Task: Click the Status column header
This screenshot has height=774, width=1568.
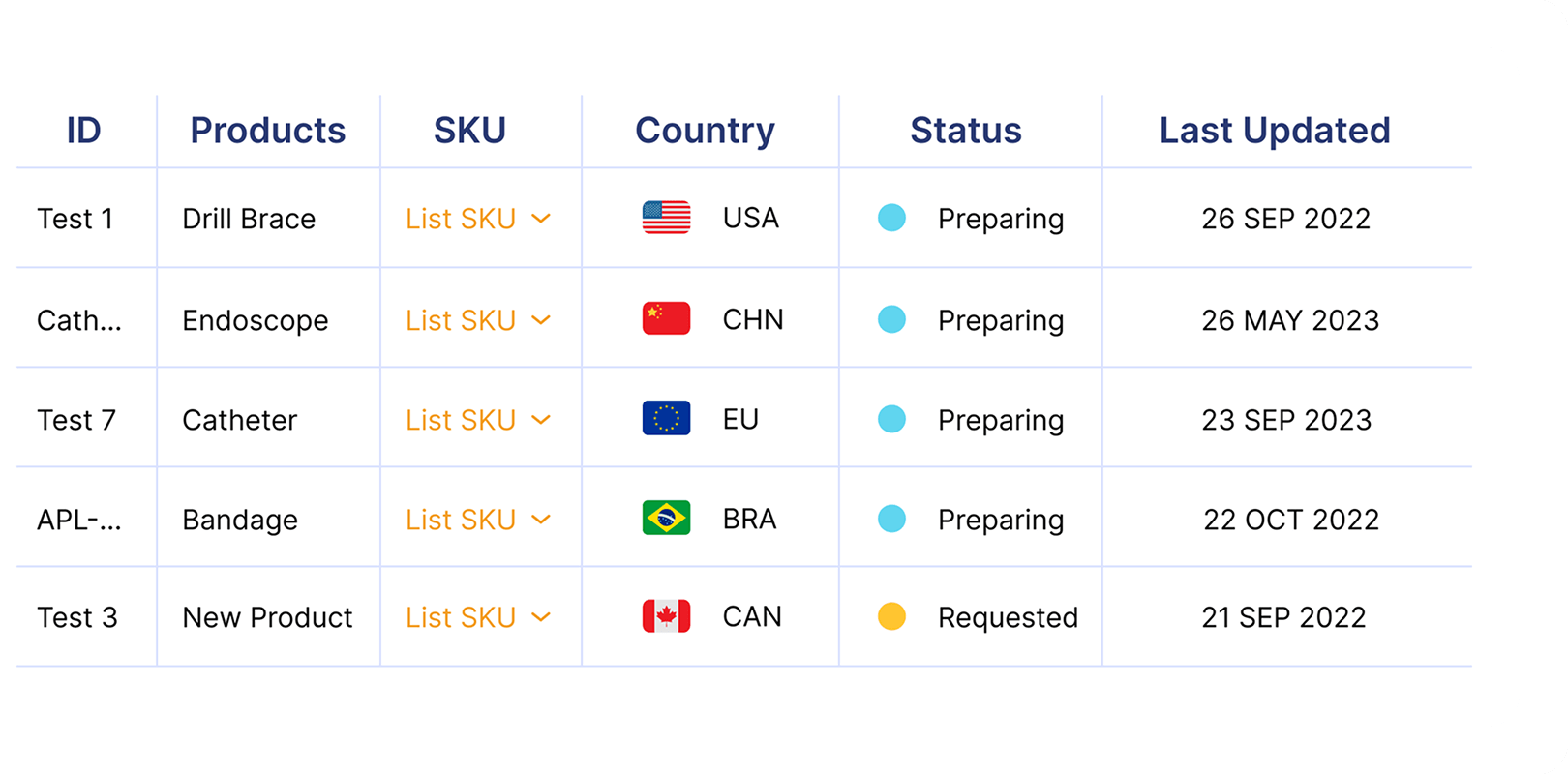Action: [x=966, y=131]
